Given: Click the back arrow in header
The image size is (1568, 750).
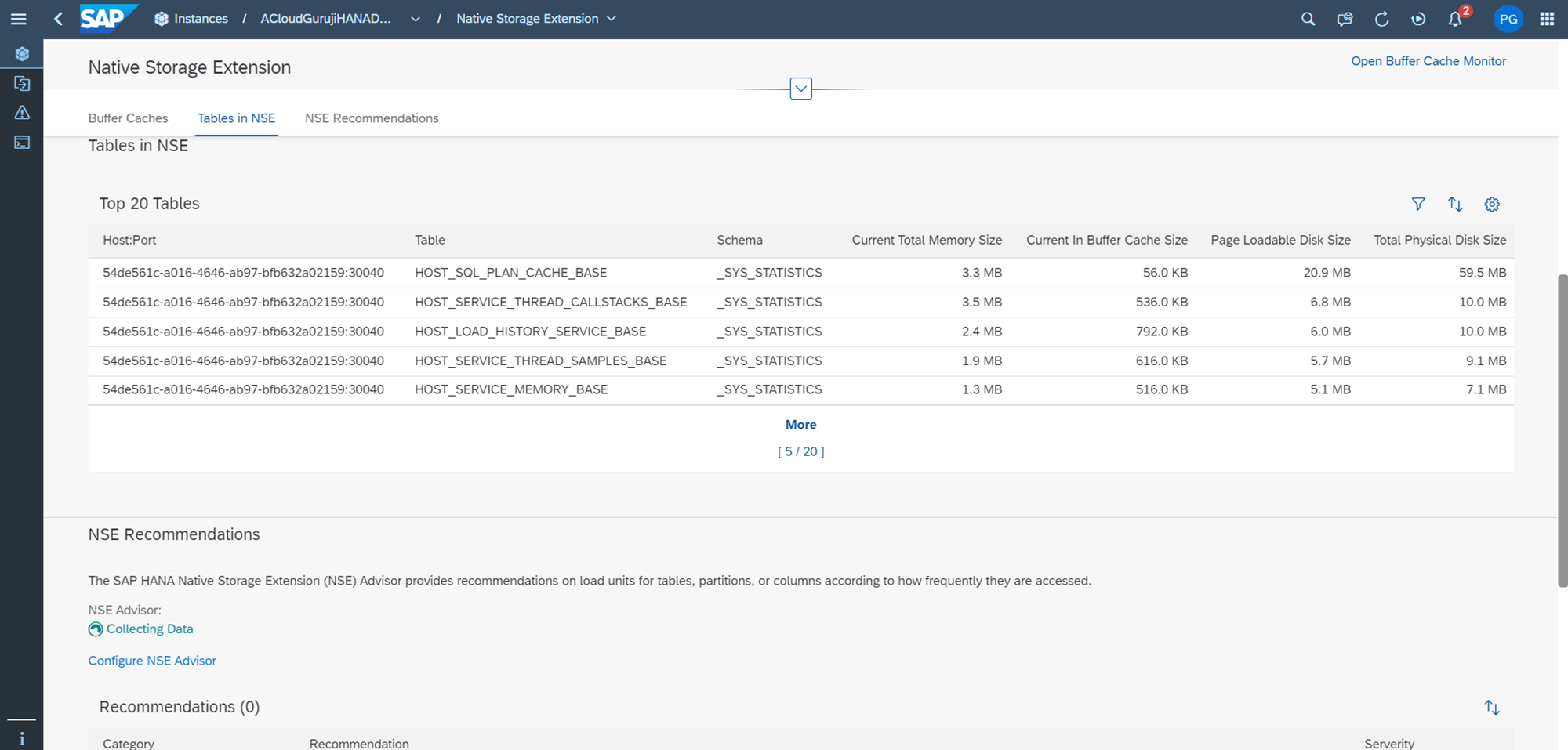Looking at the screenshot, I should [58, 19].
